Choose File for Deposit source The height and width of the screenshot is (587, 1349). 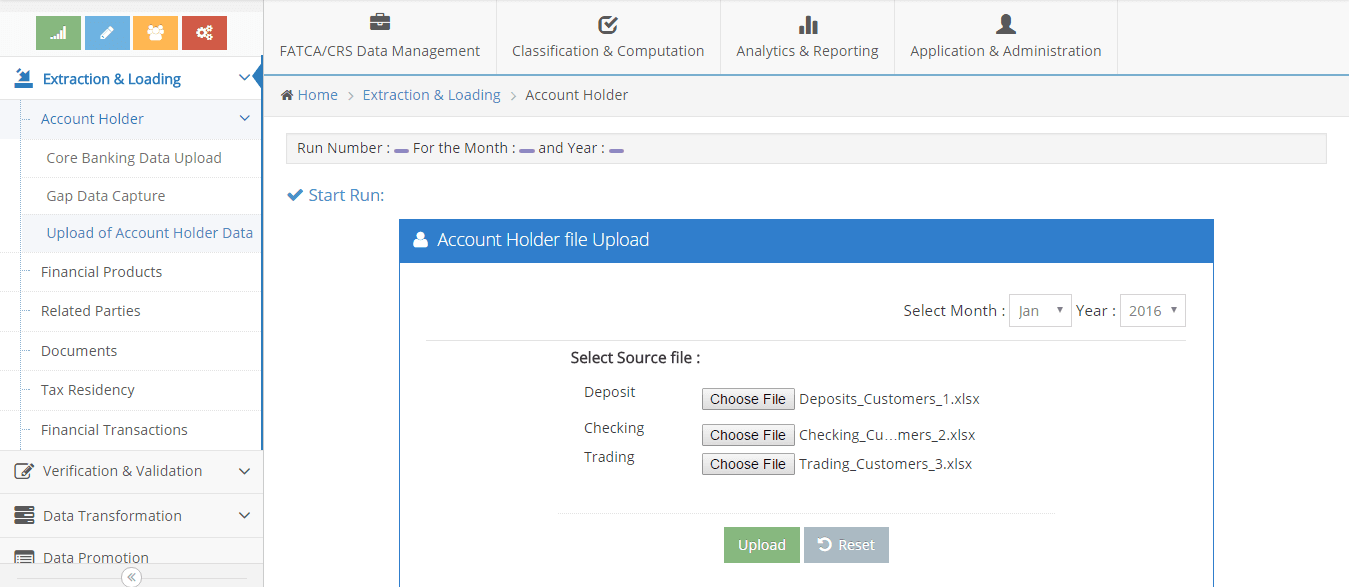748,399
